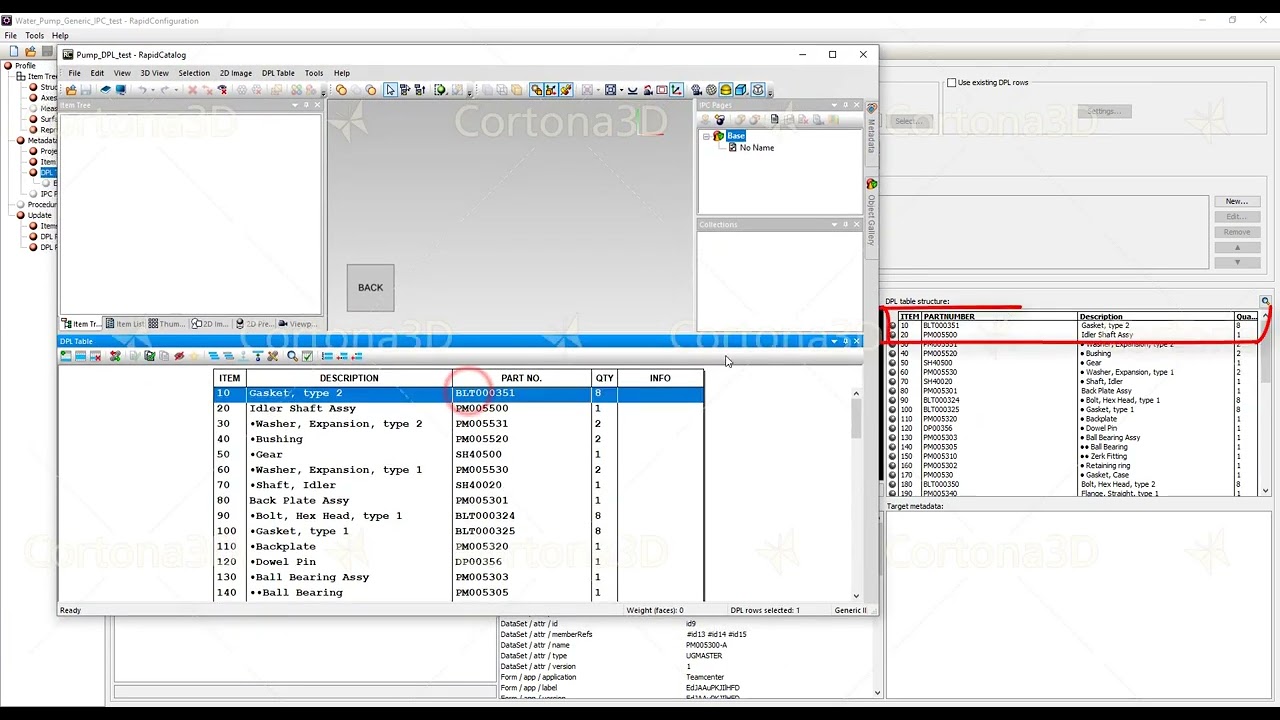The width and height of the screenshot is (1280, 720).
Task: Select Profile in the RapidConfiguration tree
Action: (25, 66)
